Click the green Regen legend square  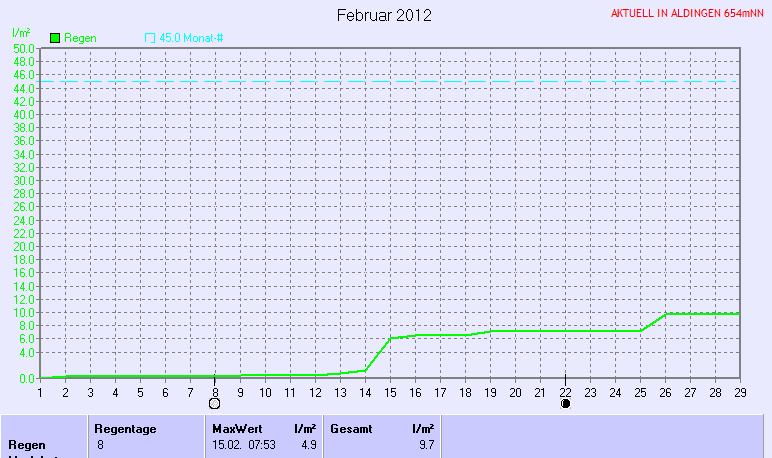(55, 38)
